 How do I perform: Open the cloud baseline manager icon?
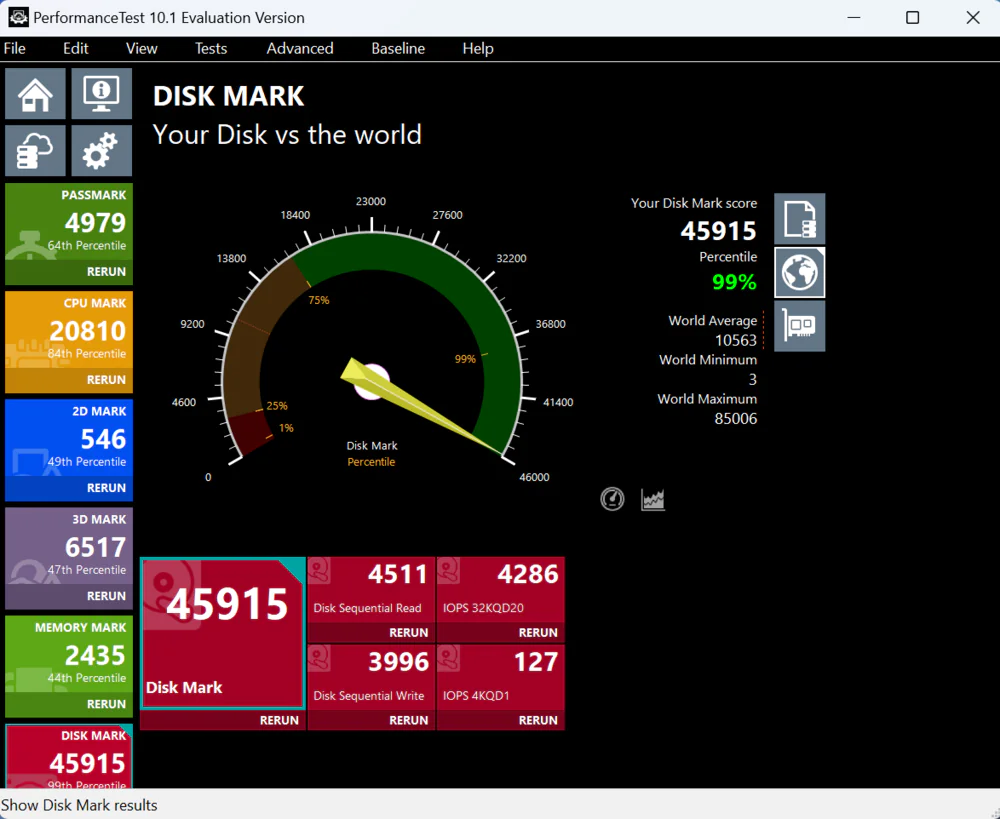(35, 151)
